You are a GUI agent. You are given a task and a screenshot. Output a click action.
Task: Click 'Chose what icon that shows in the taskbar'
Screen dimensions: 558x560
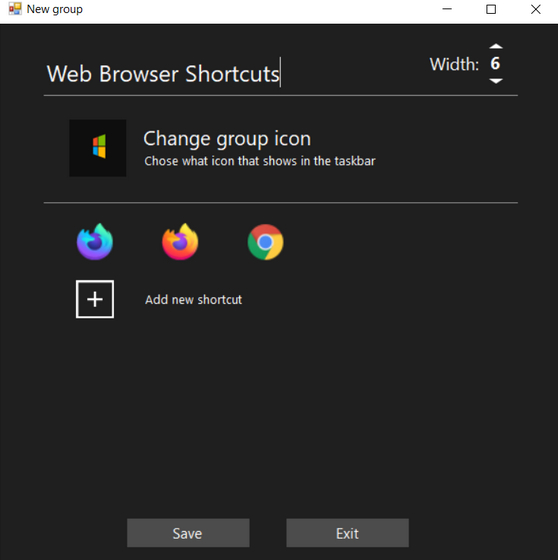[x=260, y=161]
